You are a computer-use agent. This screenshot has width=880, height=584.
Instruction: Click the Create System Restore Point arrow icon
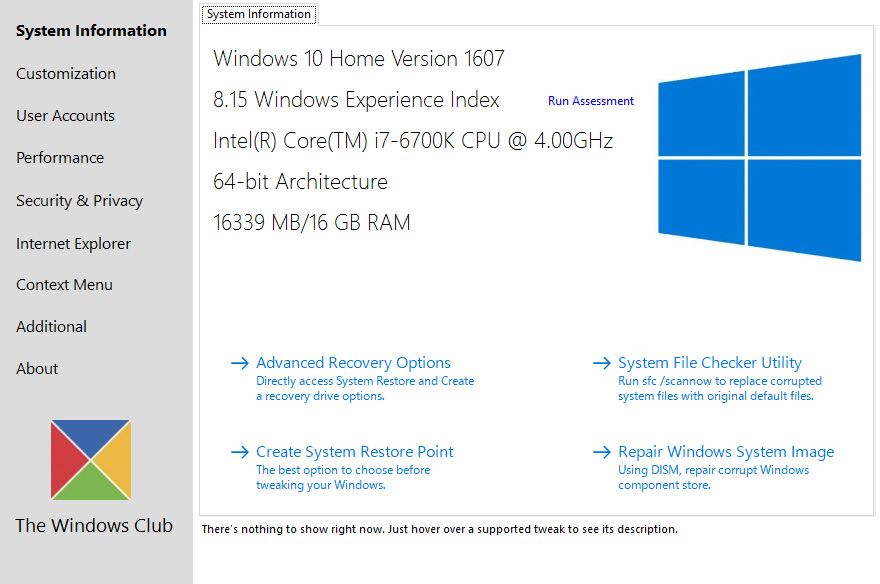240,452
